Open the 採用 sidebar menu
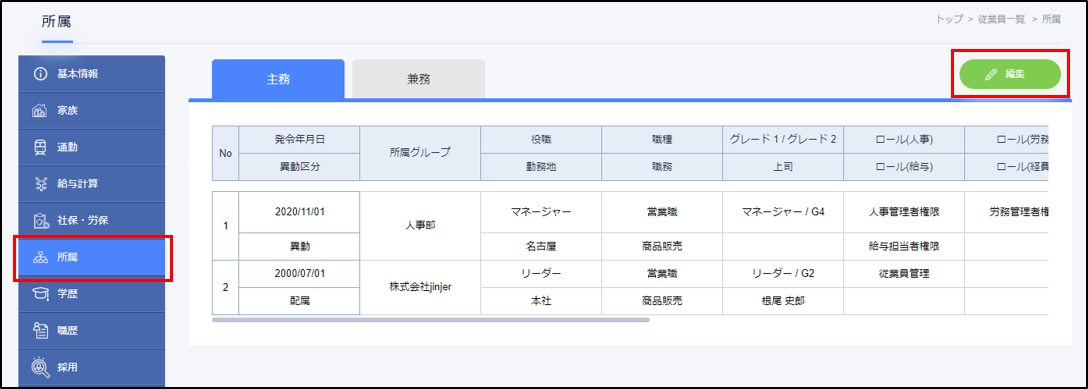This screenshot has width=1088, height=389. coord(92,368)
